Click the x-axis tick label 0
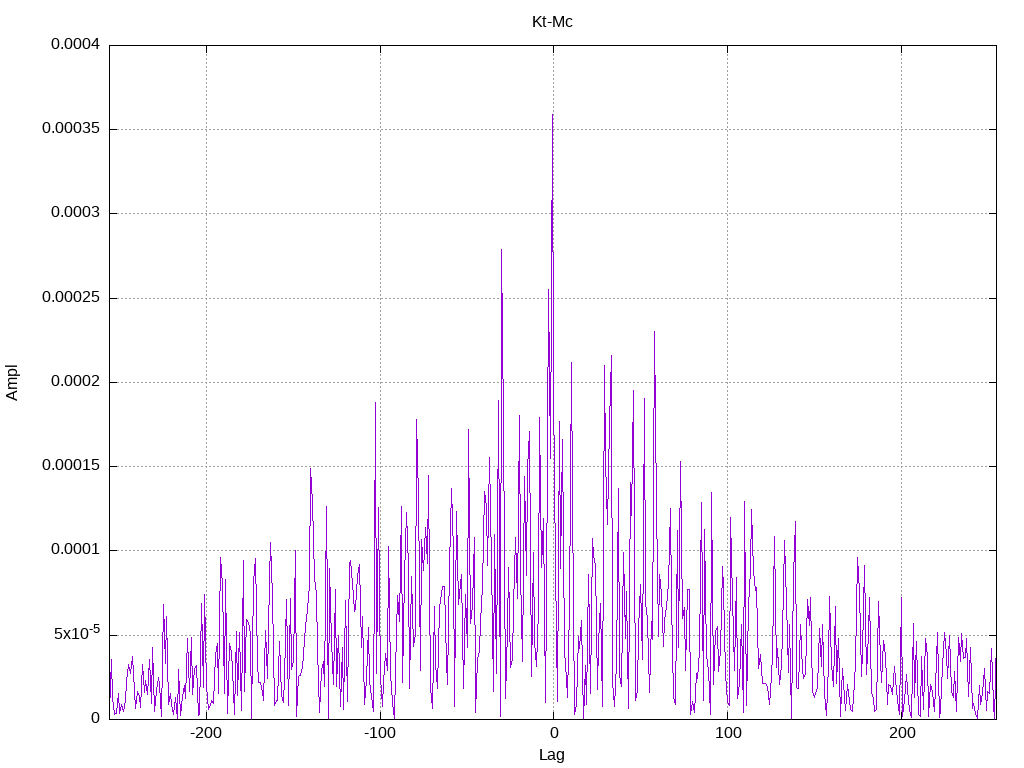 click(554, 733)
